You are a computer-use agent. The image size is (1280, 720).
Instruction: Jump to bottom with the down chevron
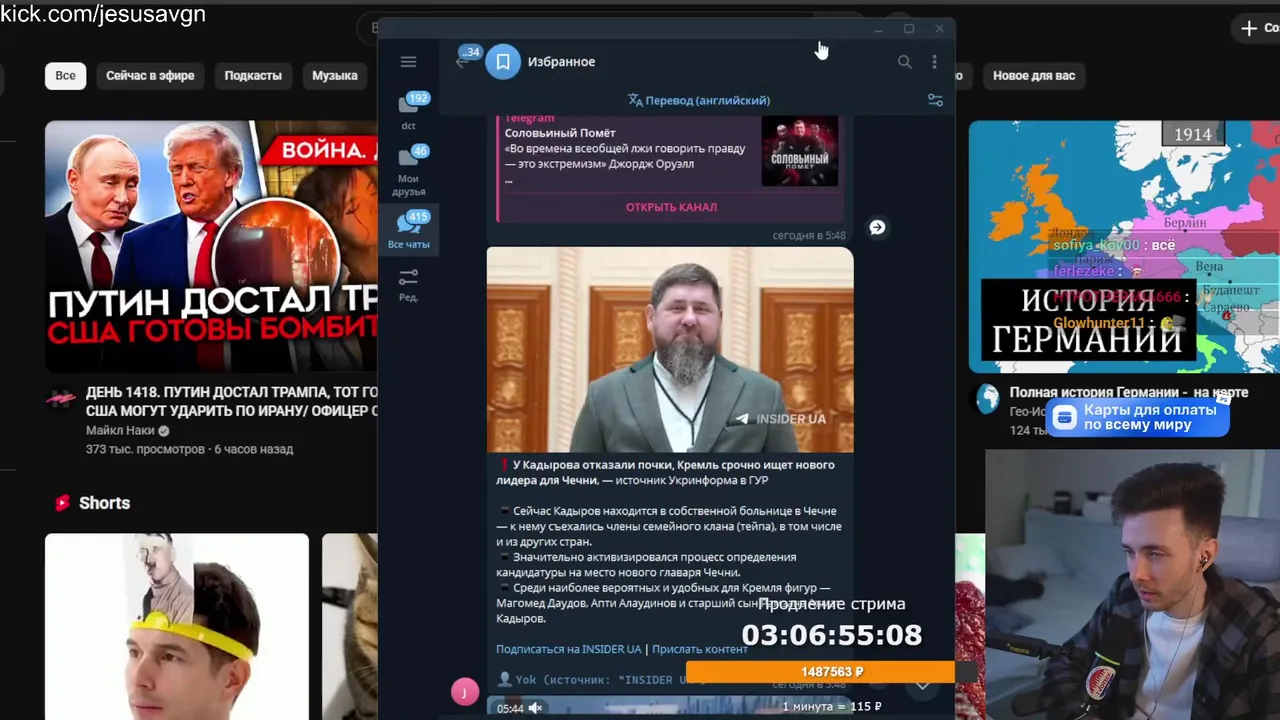(922, 685)
